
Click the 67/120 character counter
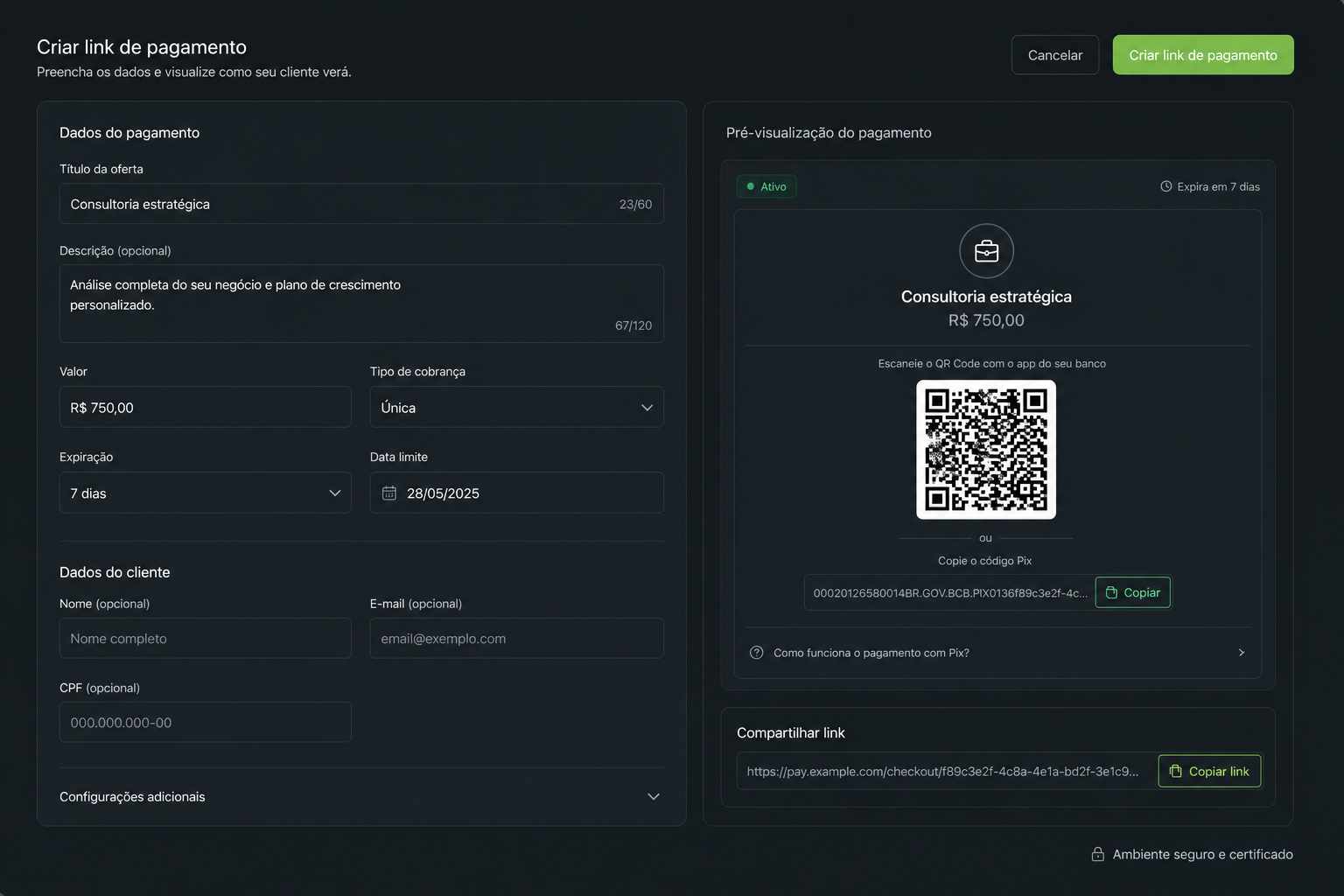click(633, 325)
